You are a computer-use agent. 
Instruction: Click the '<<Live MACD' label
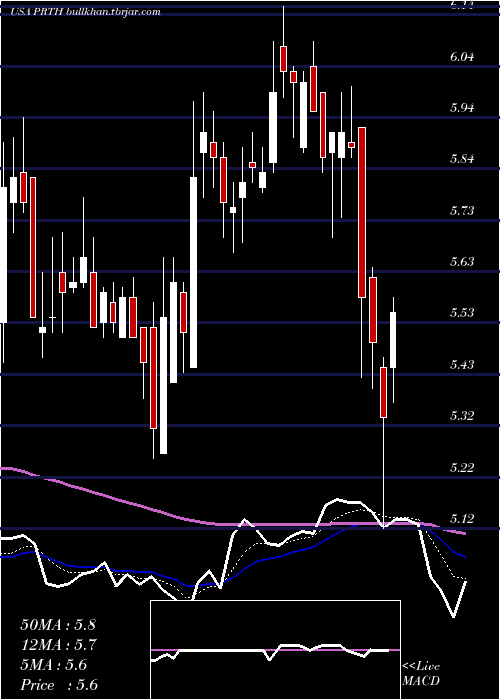[x=421, y=674]
